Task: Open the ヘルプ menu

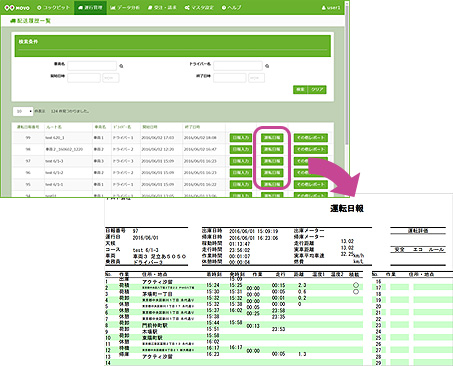Action: click(231, 7)
